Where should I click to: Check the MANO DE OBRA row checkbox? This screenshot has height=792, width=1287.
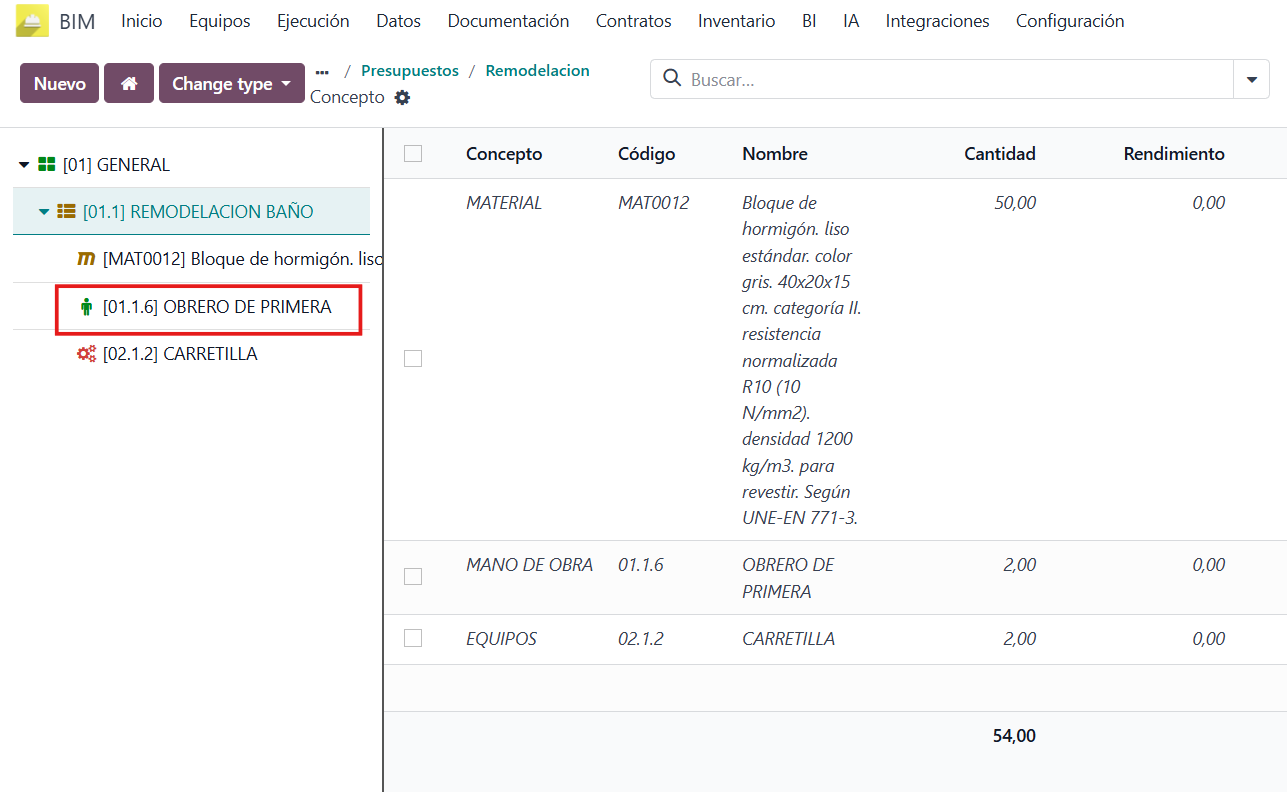point(413,577)
